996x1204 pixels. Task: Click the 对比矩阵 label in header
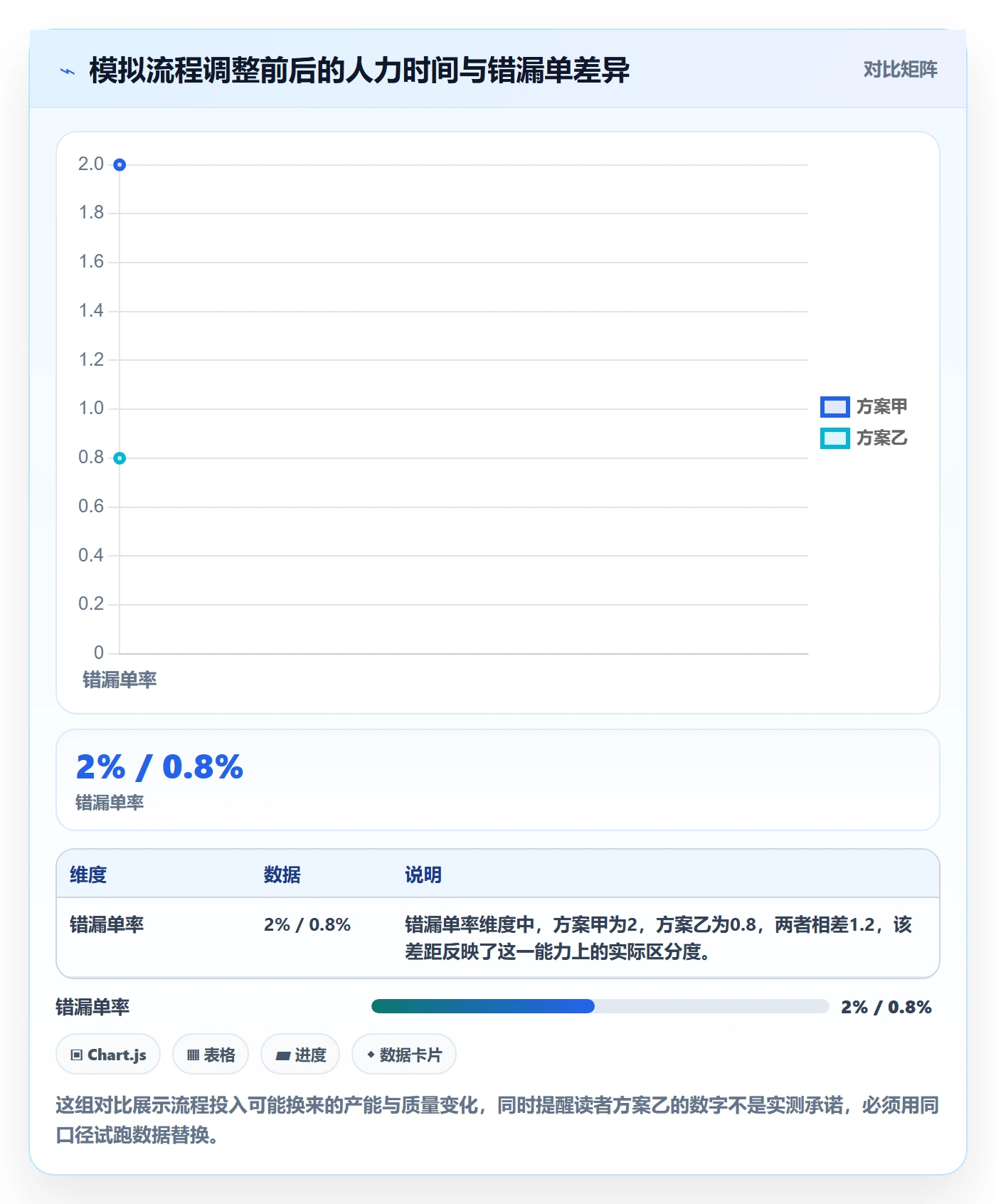900,70
